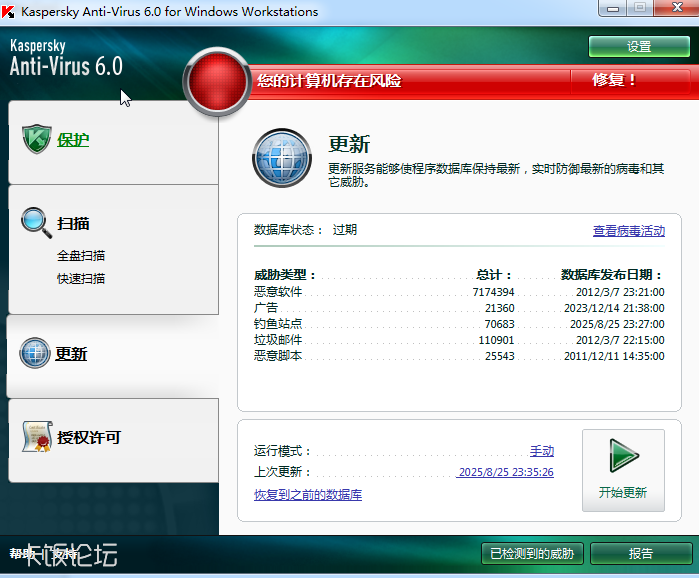This screenshot has width=699, height=578.
Task: Click the last update date link
Action: pyautogui.click(x=505, y=472)
